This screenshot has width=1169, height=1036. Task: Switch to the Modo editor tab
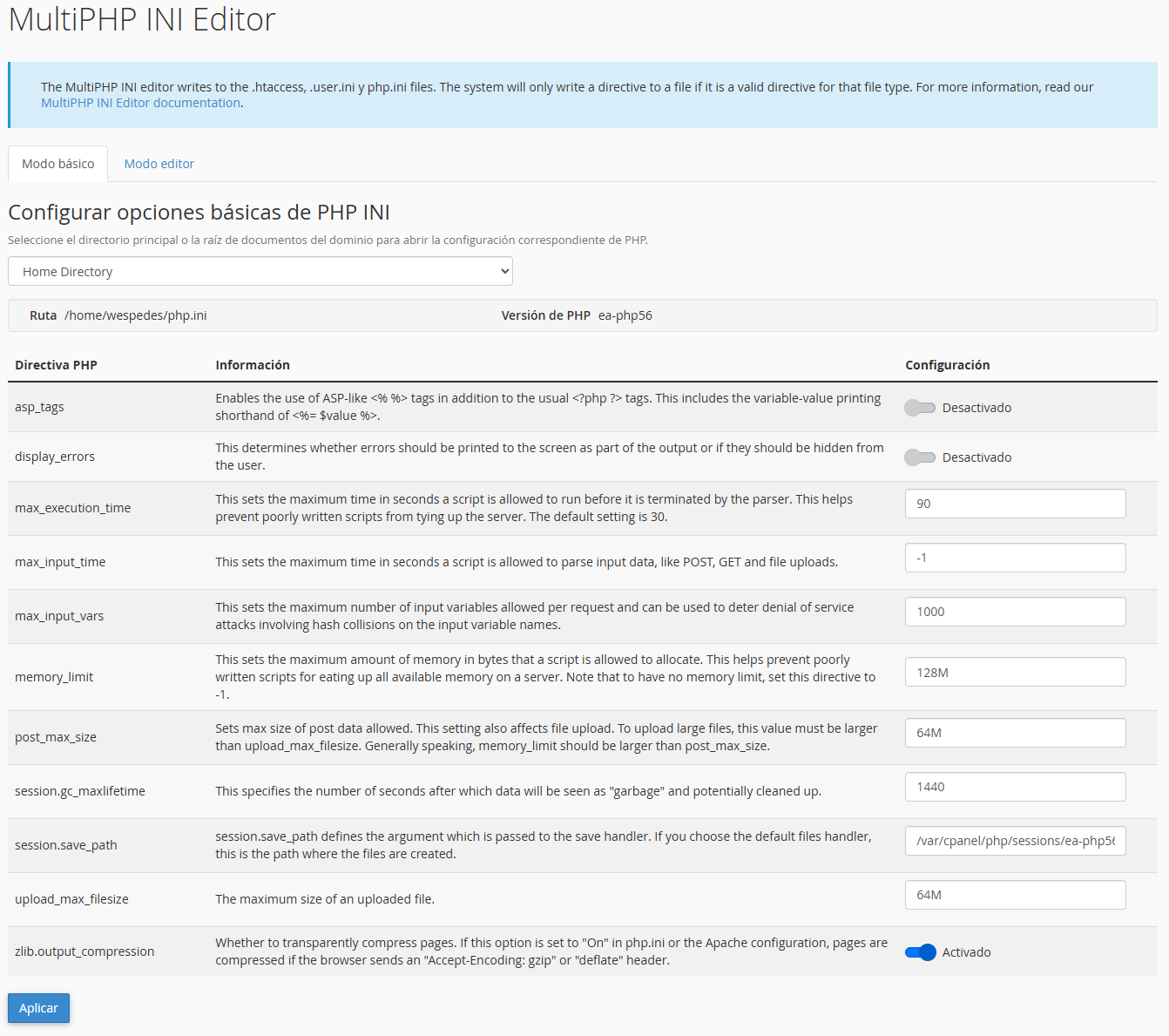(x=159, y=164)
